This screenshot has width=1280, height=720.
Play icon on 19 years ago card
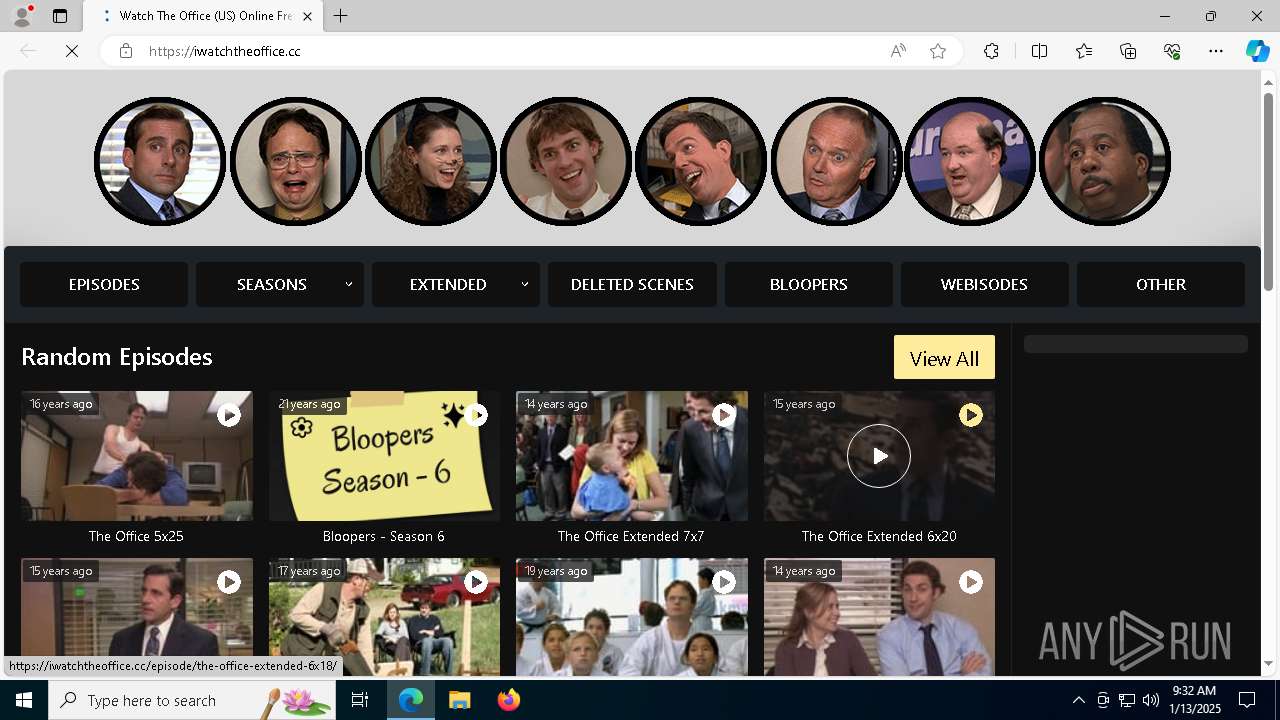tap(724, 581)
